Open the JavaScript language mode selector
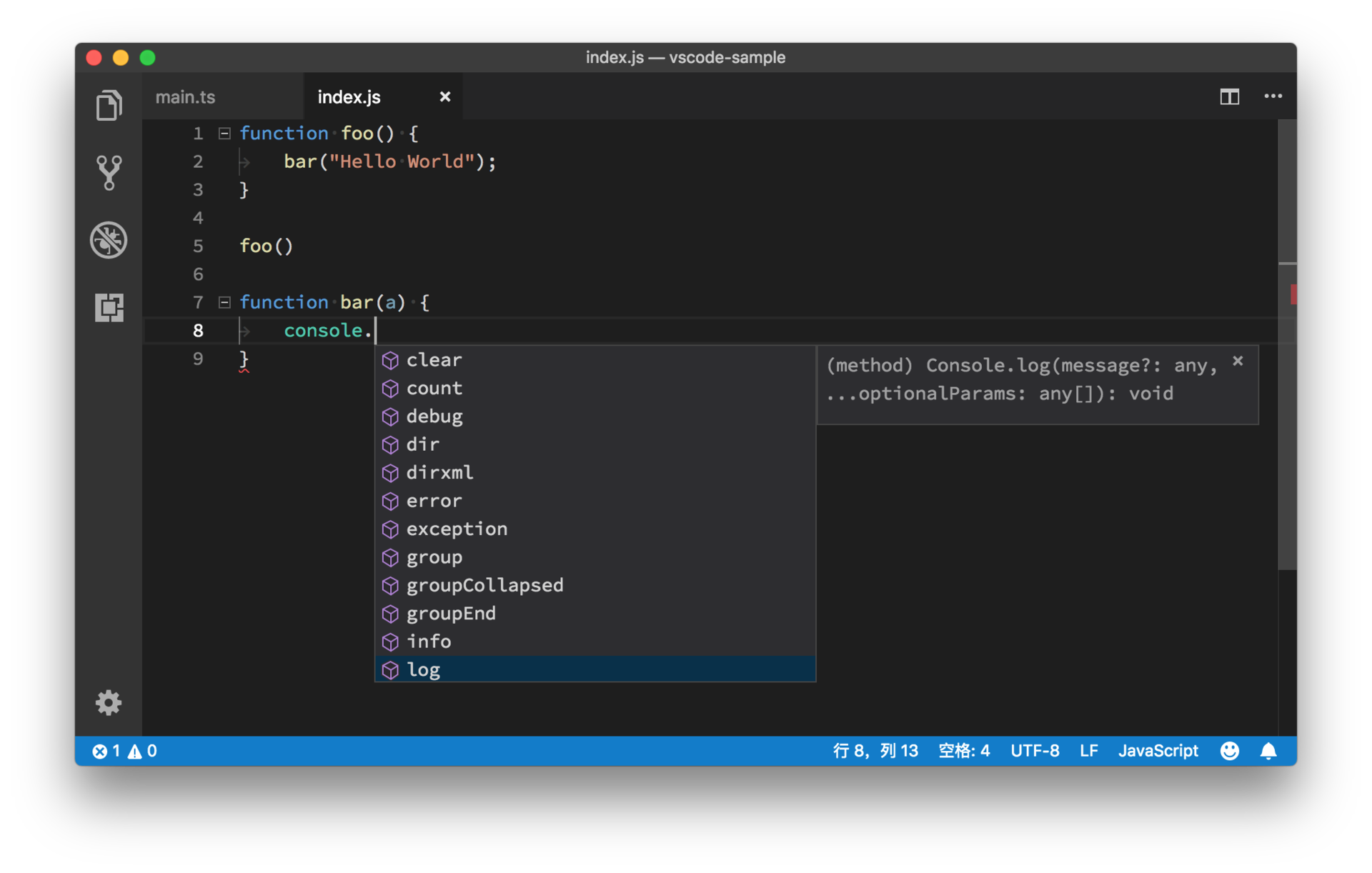Screen dimensions: 1372x873 pos(1158,751)
